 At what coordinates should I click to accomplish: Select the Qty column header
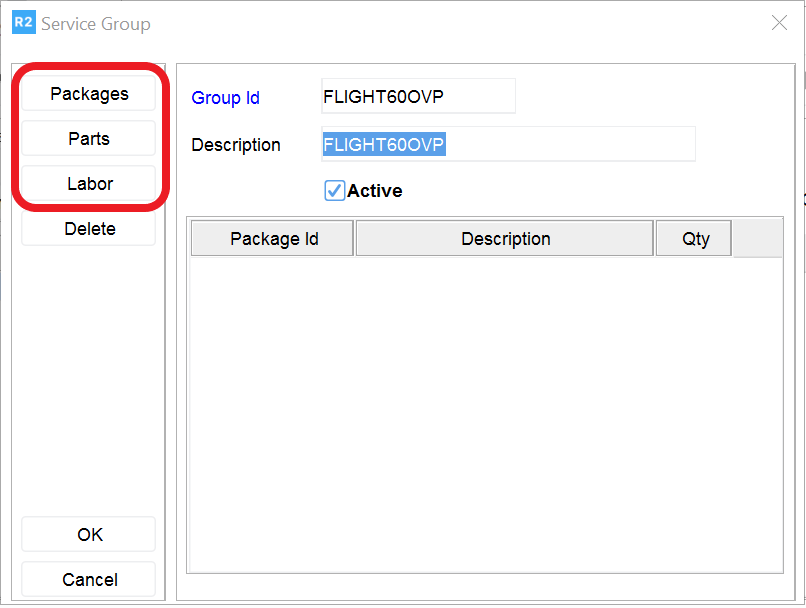pos(695,239)
